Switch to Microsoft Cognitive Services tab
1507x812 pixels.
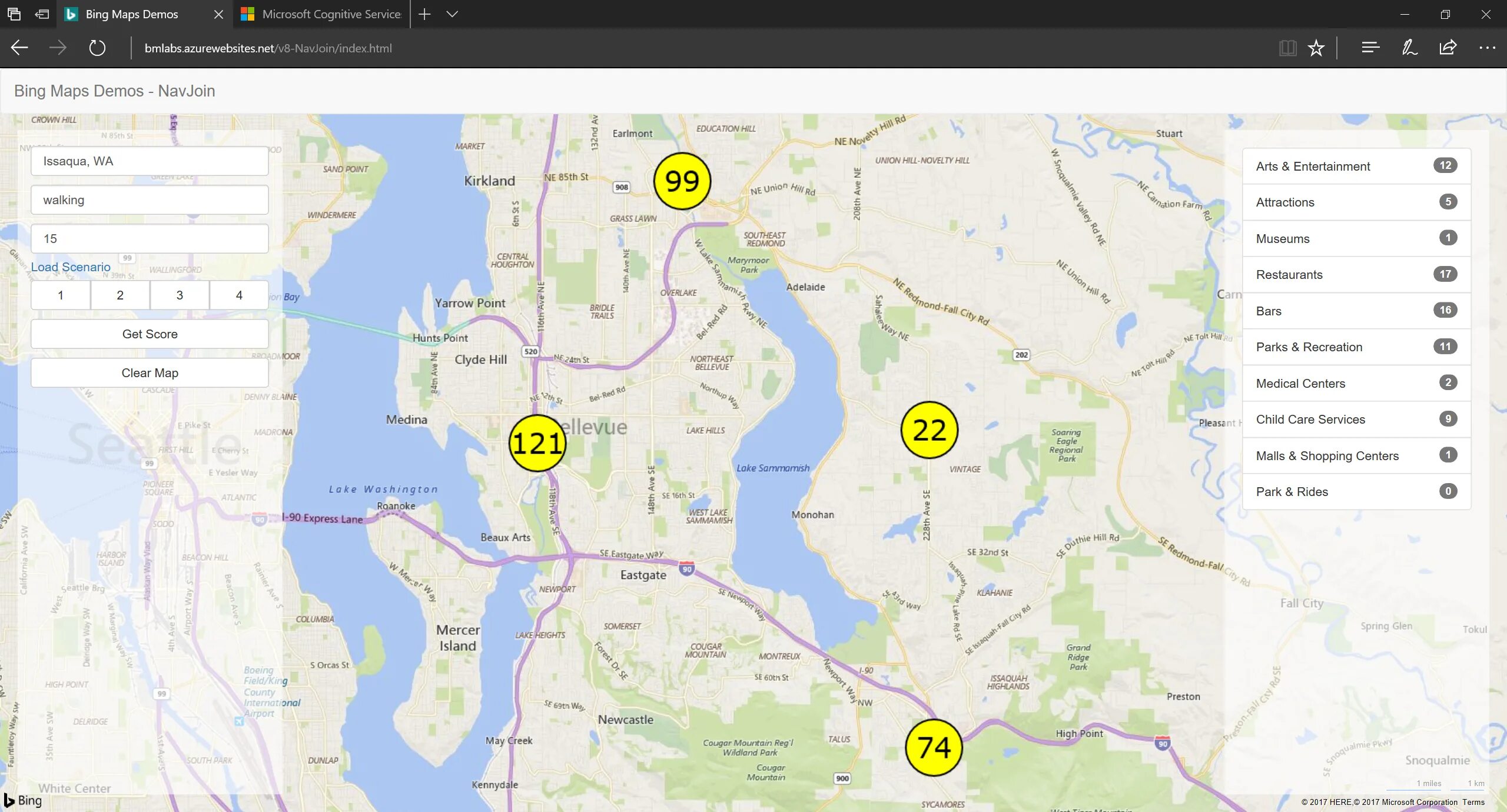pyautogui.click(x=324, y=14)
